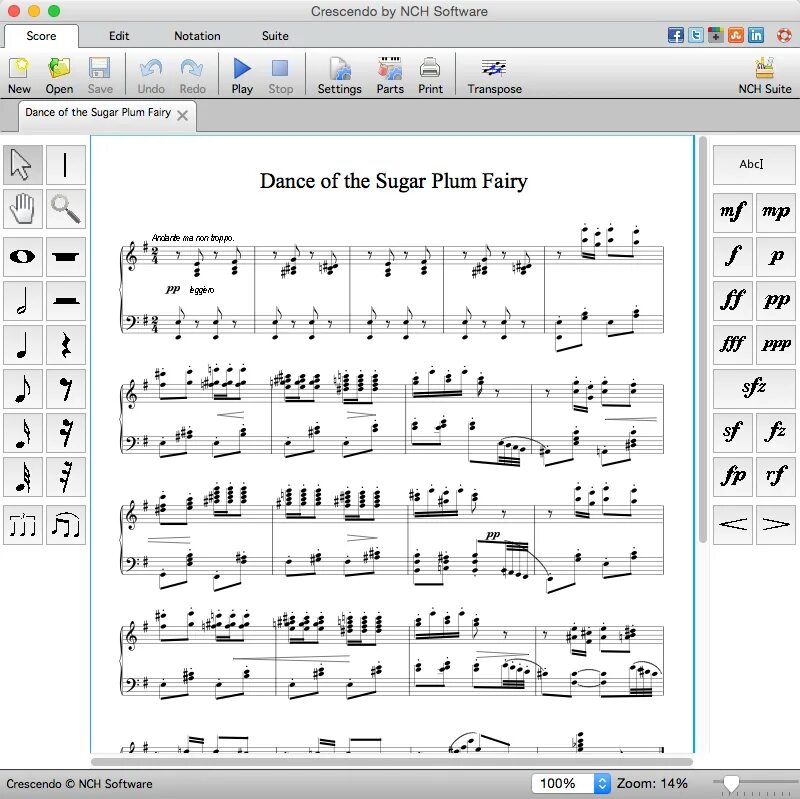The height and width of the screenshot is (799, 800).
Task: Pick the thirty-second rest tool
Action: 66,477
